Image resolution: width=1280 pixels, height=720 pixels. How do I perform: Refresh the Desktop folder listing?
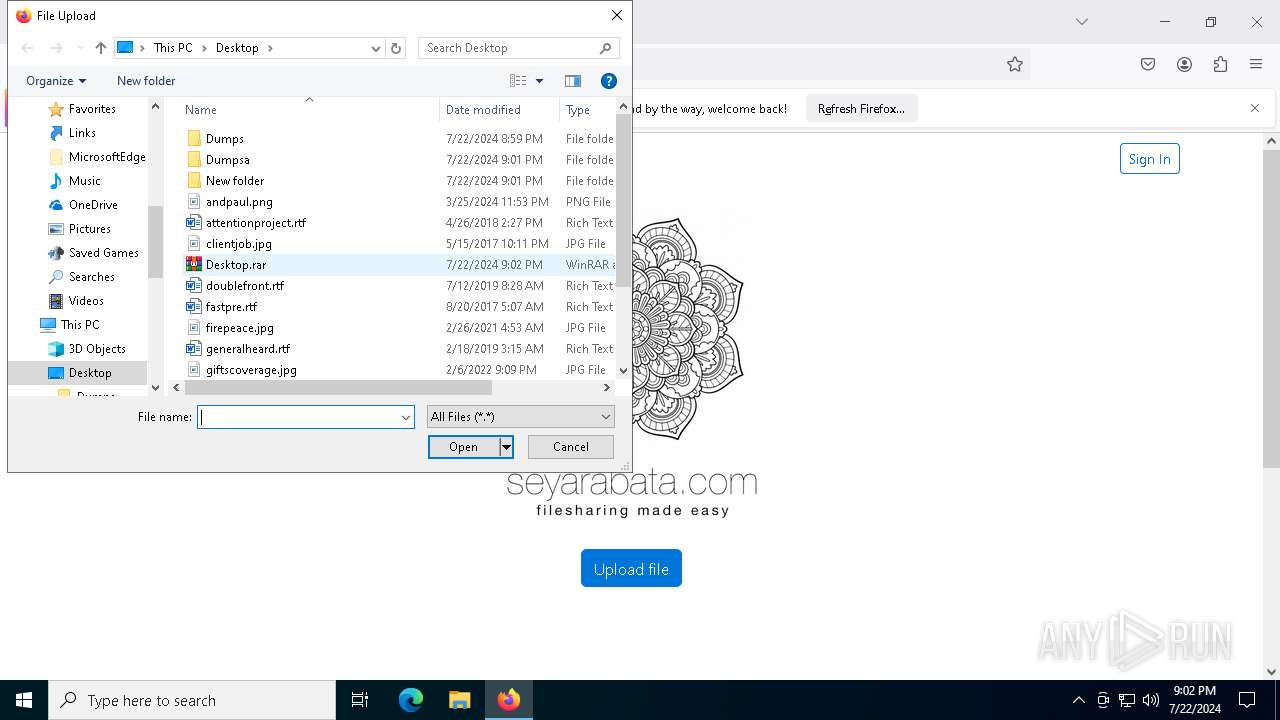pyautogui.click(x=396, y=48)
